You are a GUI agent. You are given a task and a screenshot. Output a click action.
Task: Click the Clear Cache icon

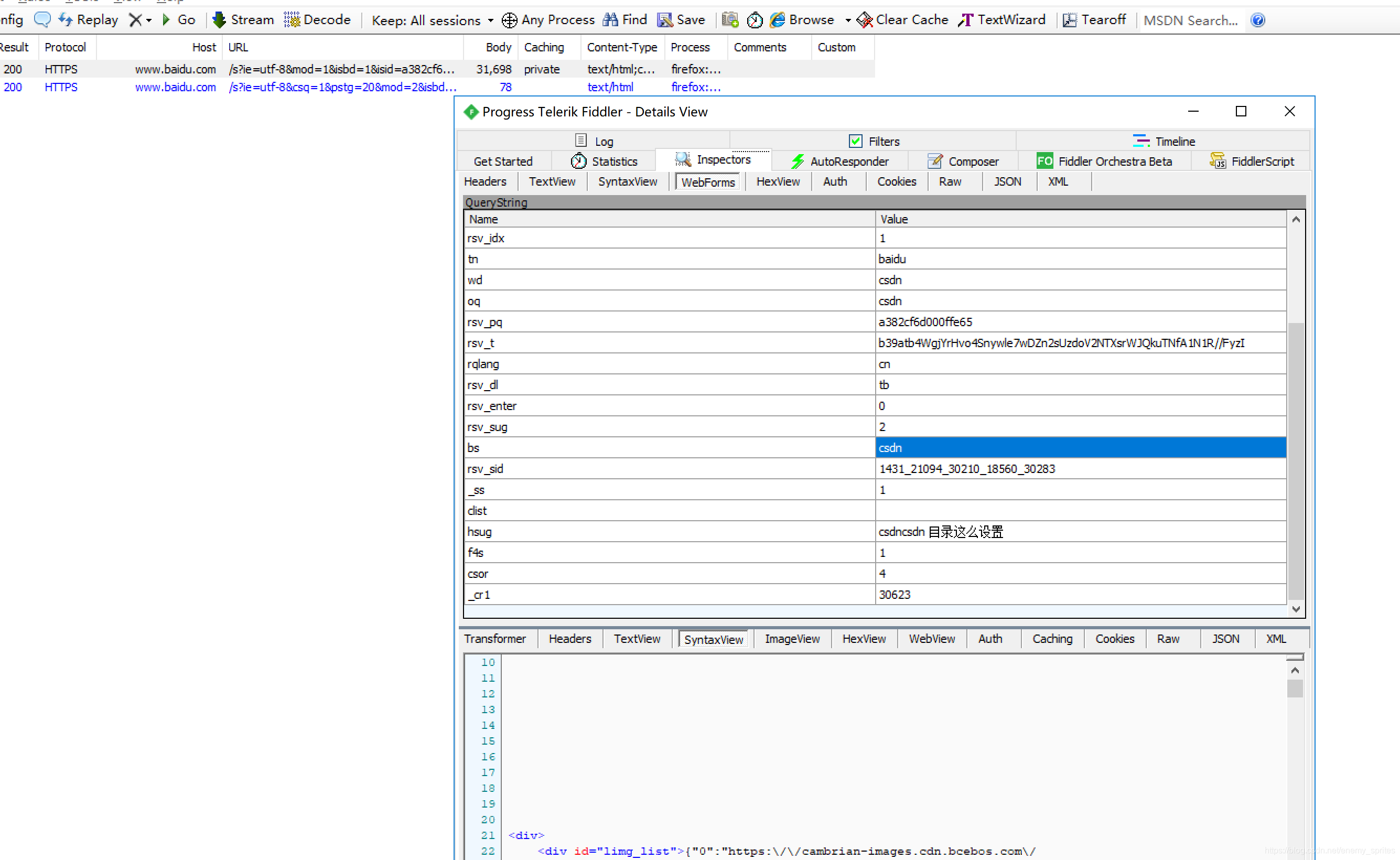[x=864, y=20]
